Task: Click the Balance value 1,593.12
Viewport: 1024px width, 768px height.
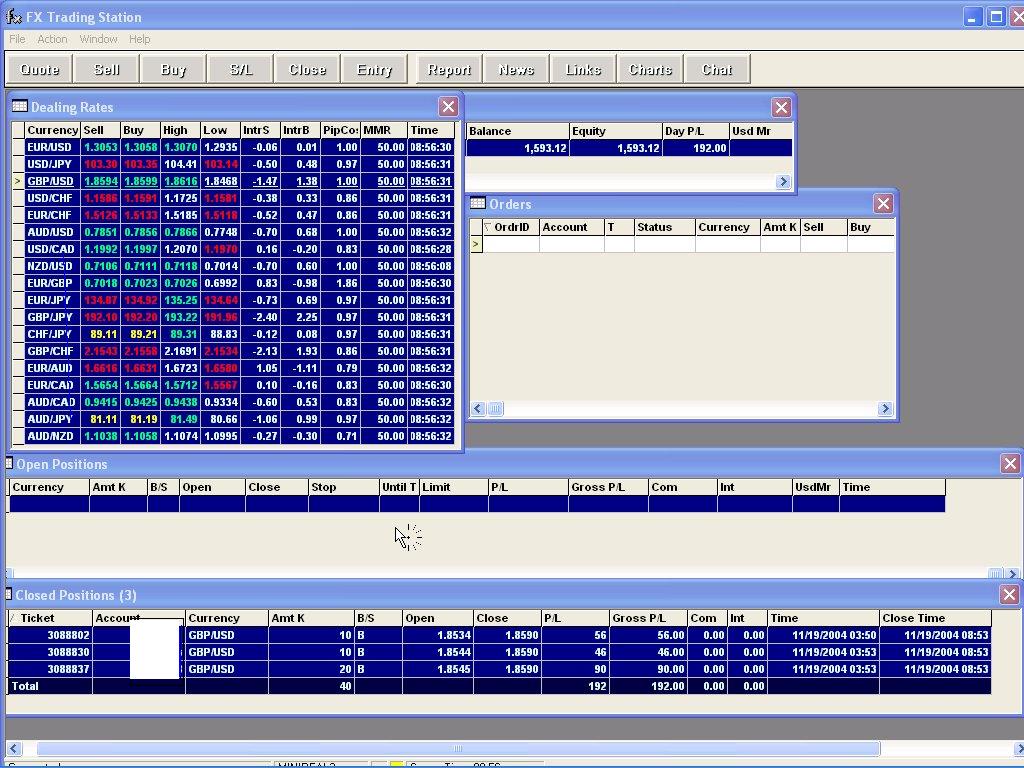Action: 517,148
